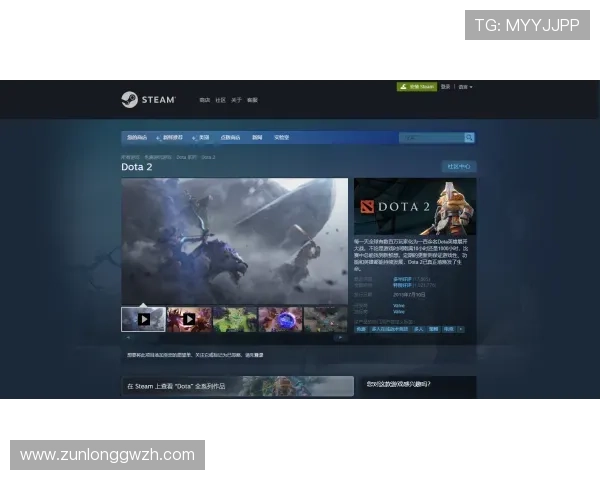The width and height of the screenshot is (600, 480).
Task: Click the thumbnail strip scrollbar track
Action: point(234,338)
